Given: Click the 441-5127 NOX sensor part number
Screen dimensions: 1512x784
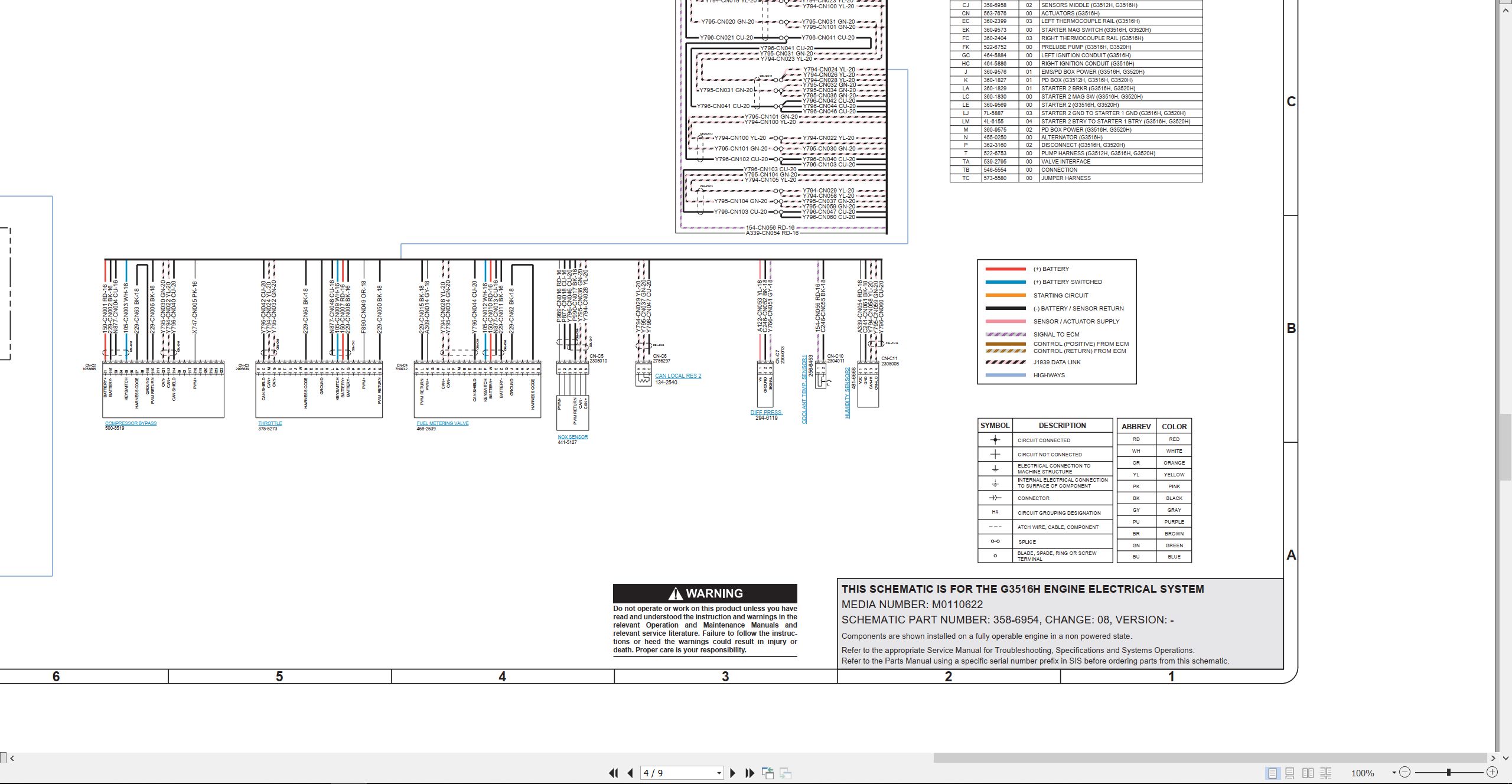Looking at the screenshot, I should (x=567, y=442).
